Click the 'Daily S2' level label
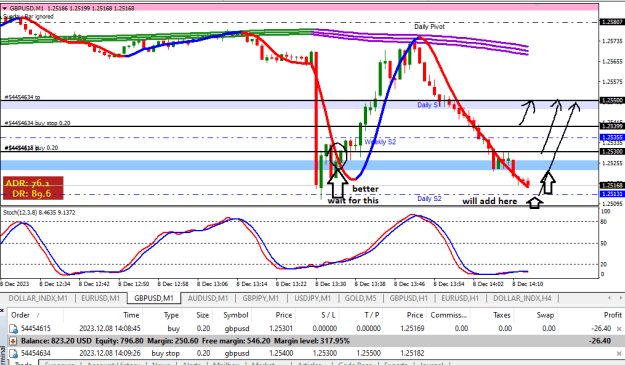The width and height of the screenshot is (625, 365). coord(429,198)
